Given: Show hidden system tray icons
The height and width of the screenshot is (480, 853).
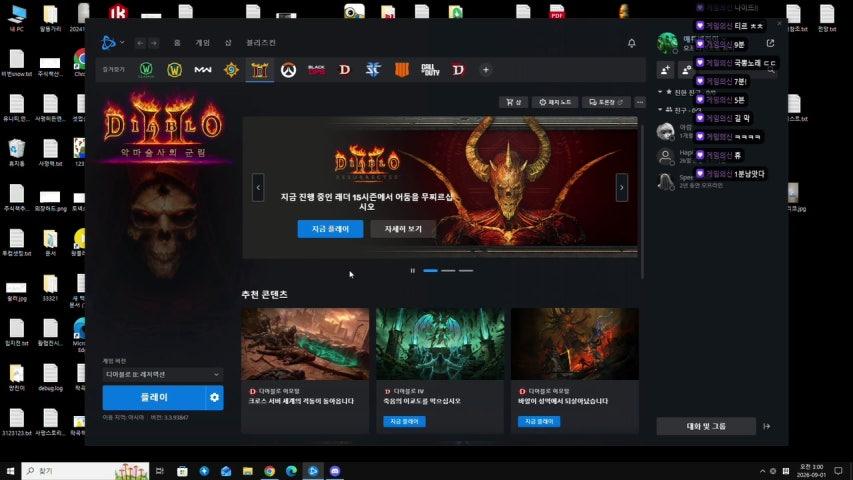Looking at the screenshot, I should (762, 471).
